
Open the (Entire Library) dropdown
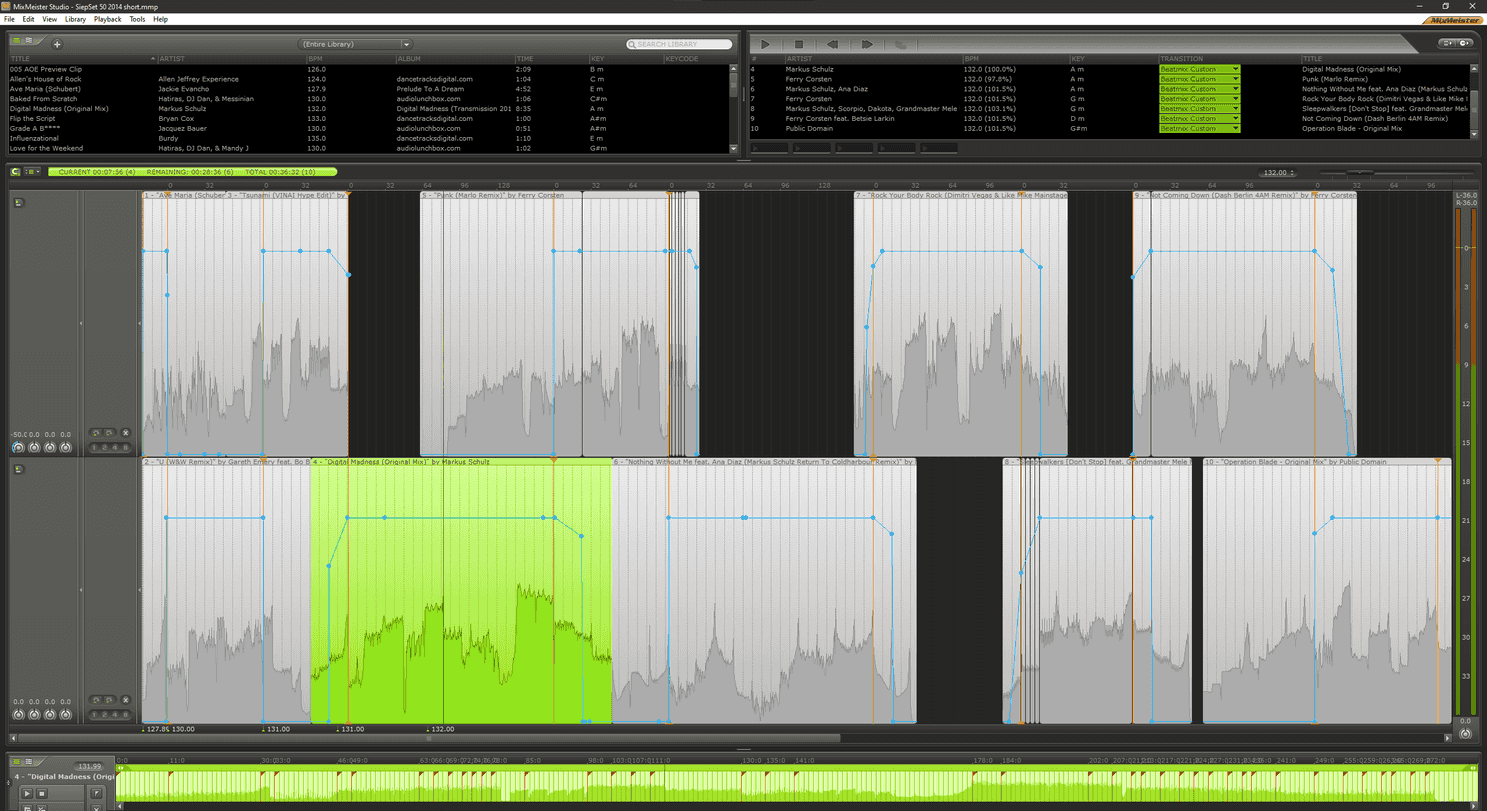click(x=355, y=44)
